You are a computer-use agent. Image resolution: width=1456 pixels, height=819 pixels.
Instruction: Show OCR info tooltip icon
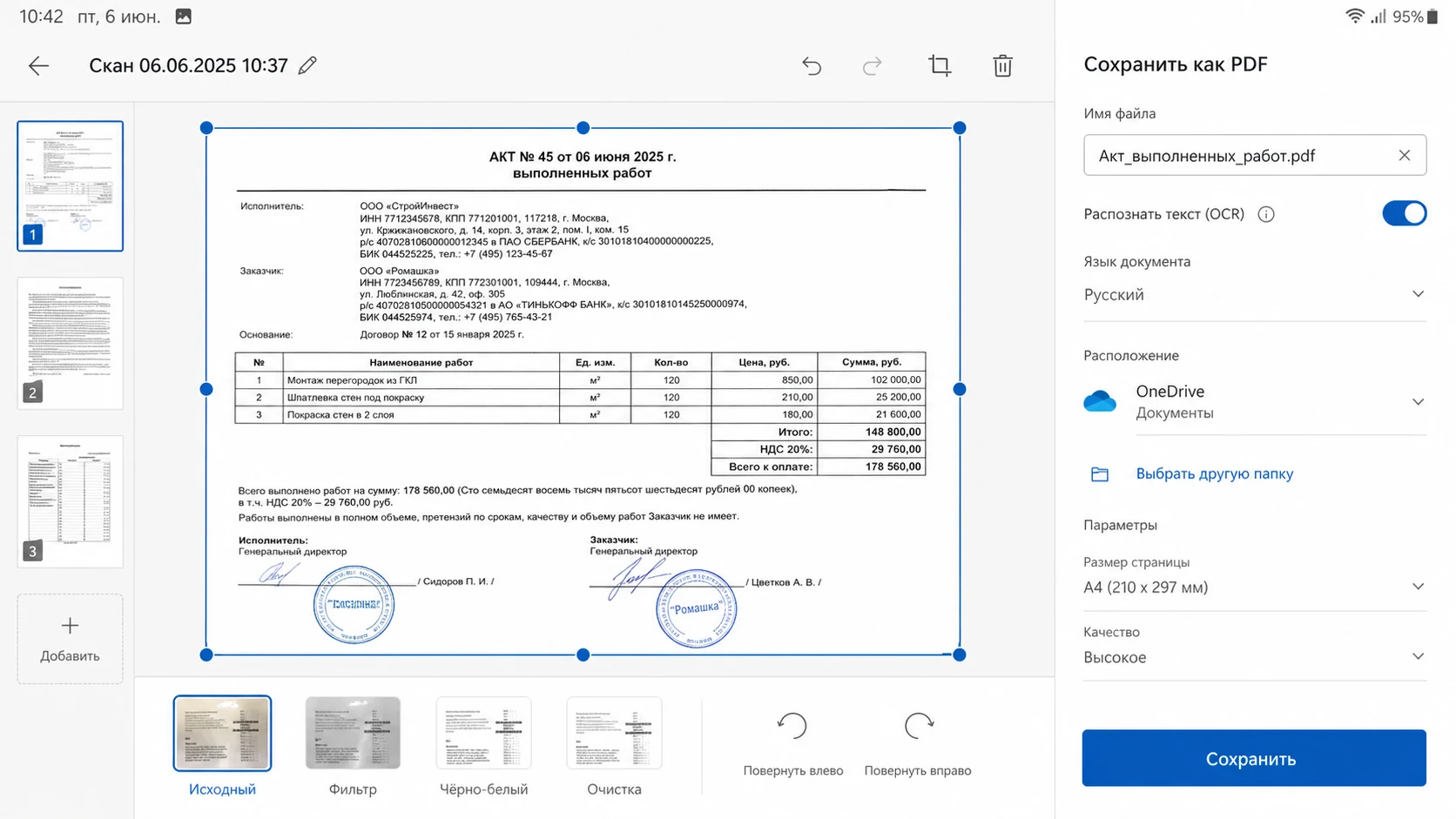tap(1266, 214)
